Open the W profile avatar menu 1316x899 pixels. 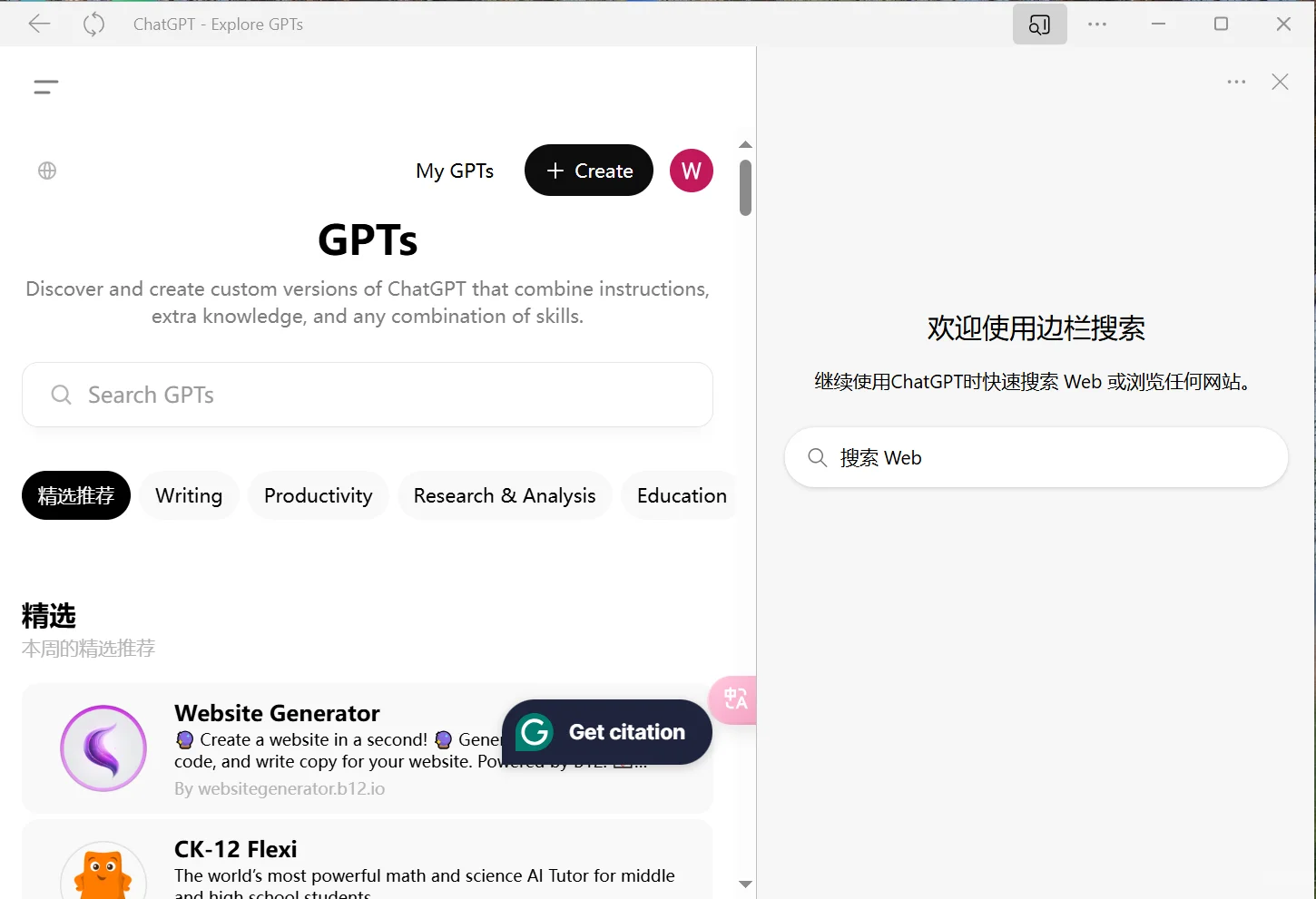tap(691, 171)
